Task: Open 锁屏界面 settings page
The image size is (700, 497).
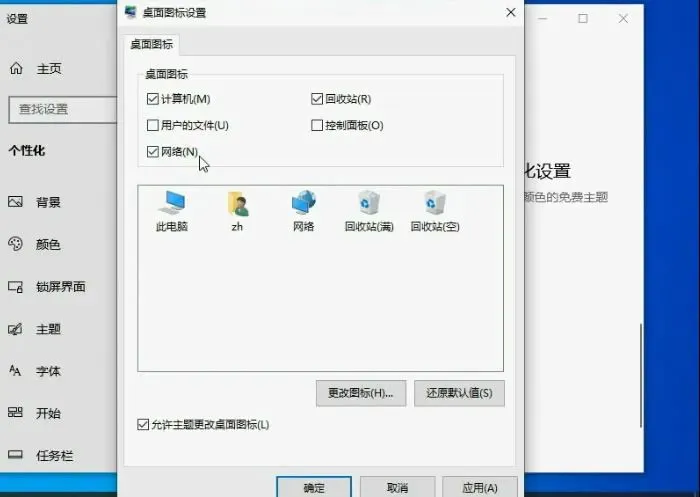Action: [60, 287]
